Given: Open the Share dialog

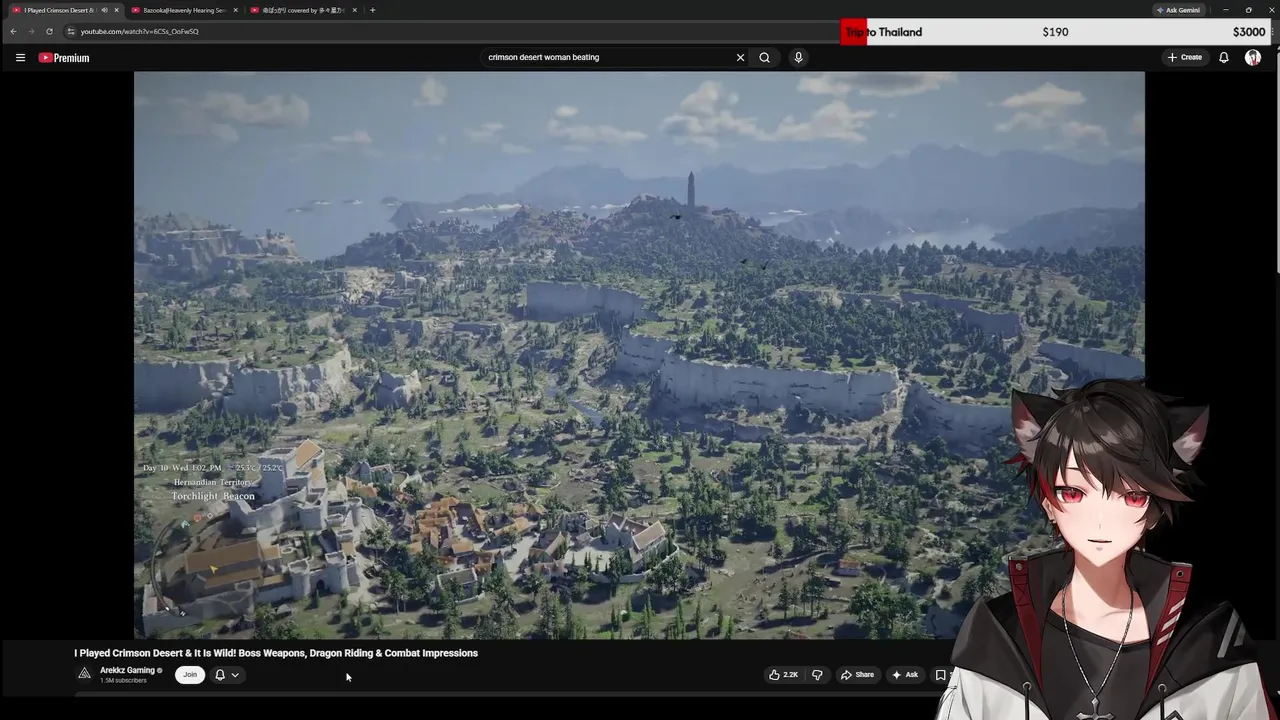Looking at the screenshot, I should pyautogui.click(x=857, y=675).
